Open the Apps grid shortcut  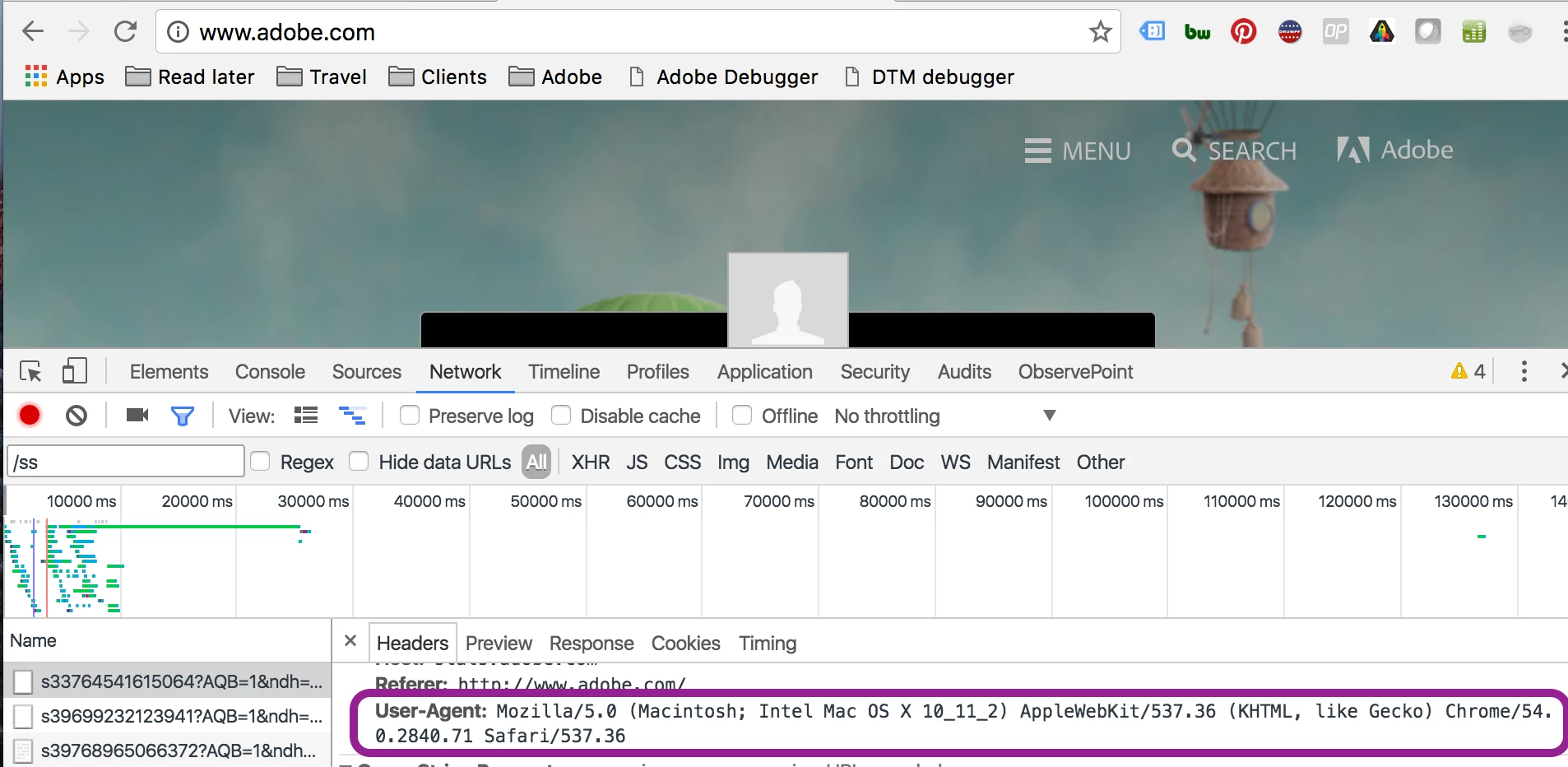pyautogui.click(x=65, y=77)
